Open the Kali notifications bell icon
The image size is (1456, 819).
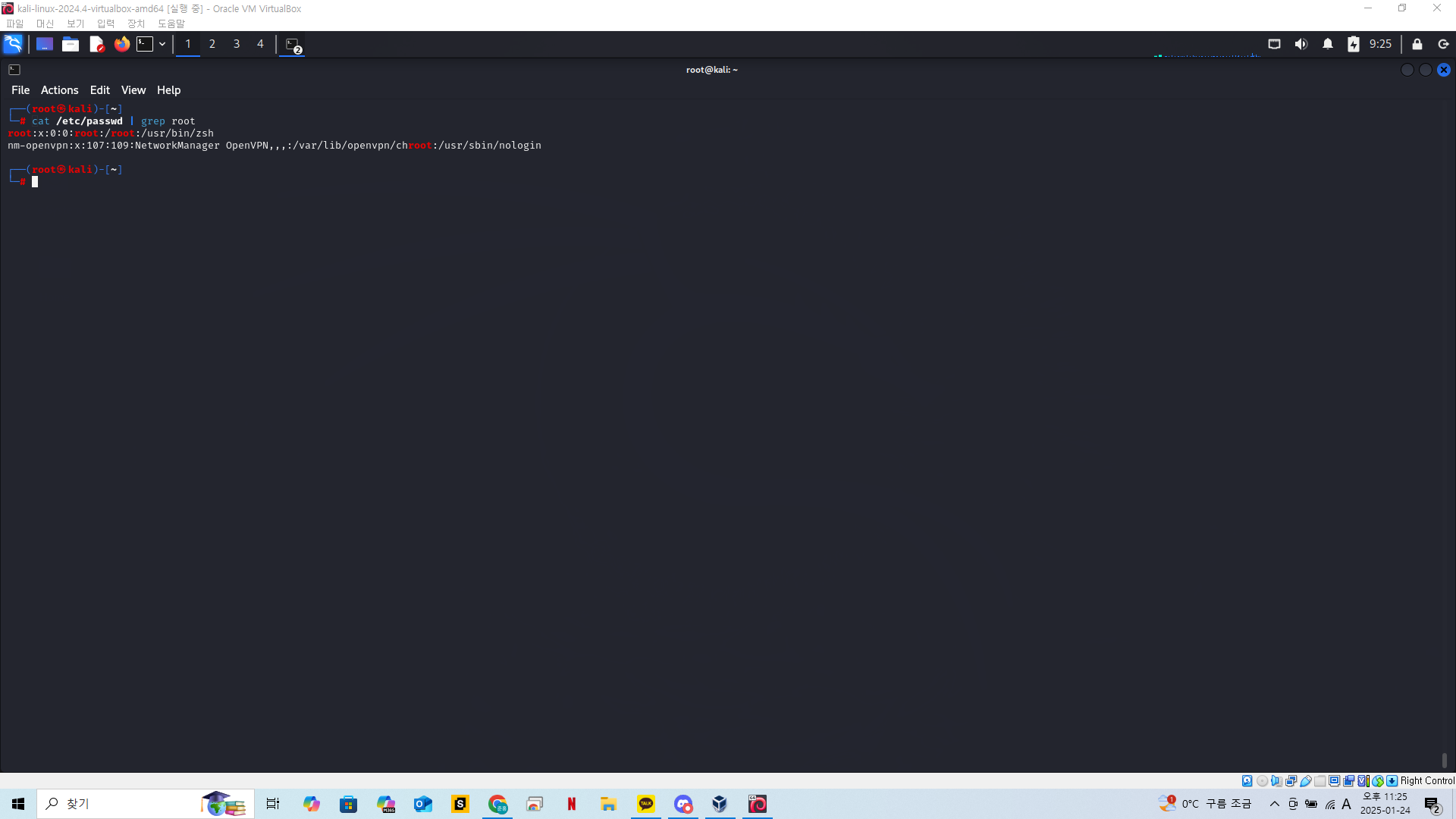pos(1327,44)
